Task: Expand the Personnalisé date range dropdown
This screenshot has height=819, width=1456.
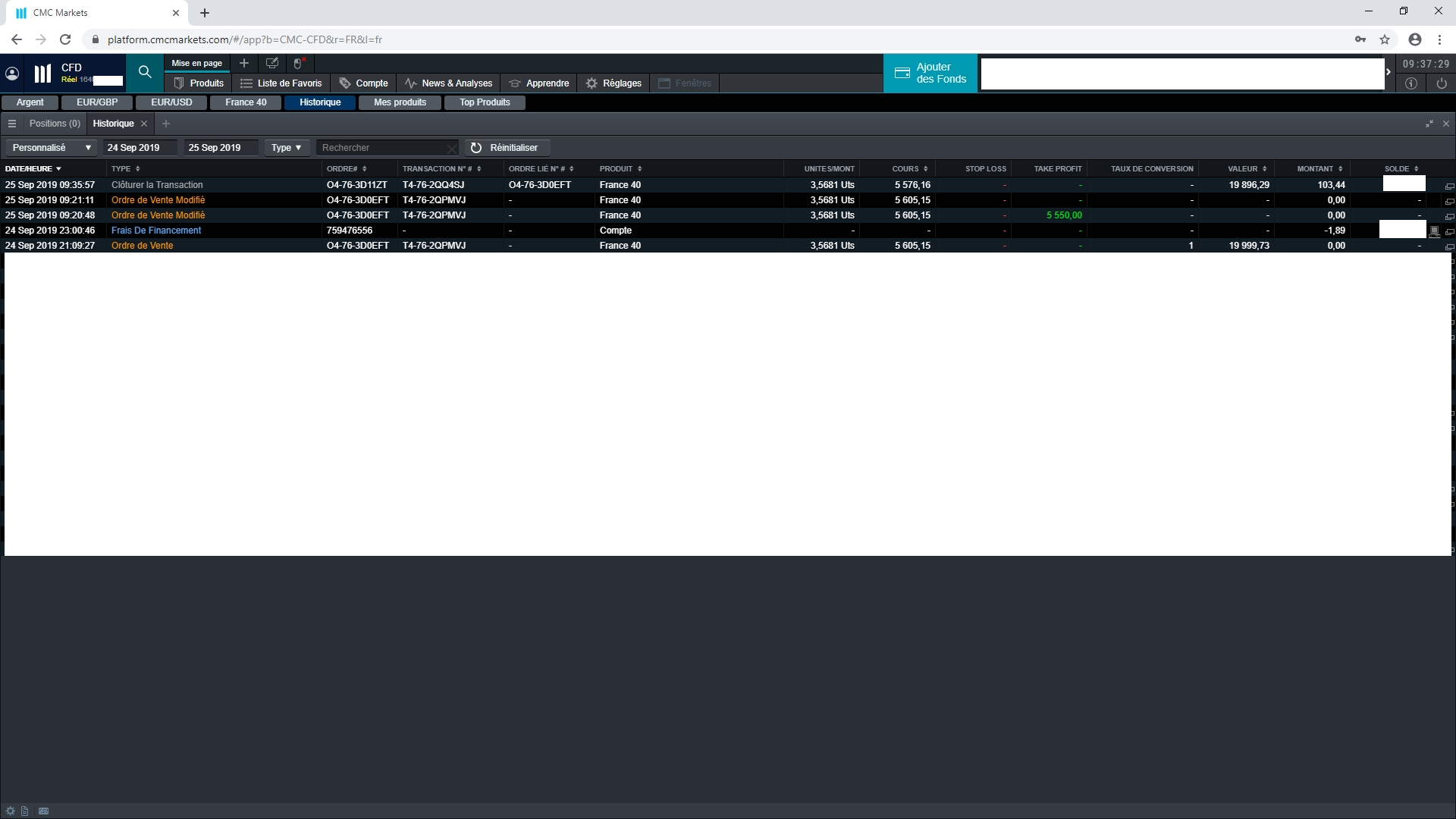Action: (x=51, y=148)
